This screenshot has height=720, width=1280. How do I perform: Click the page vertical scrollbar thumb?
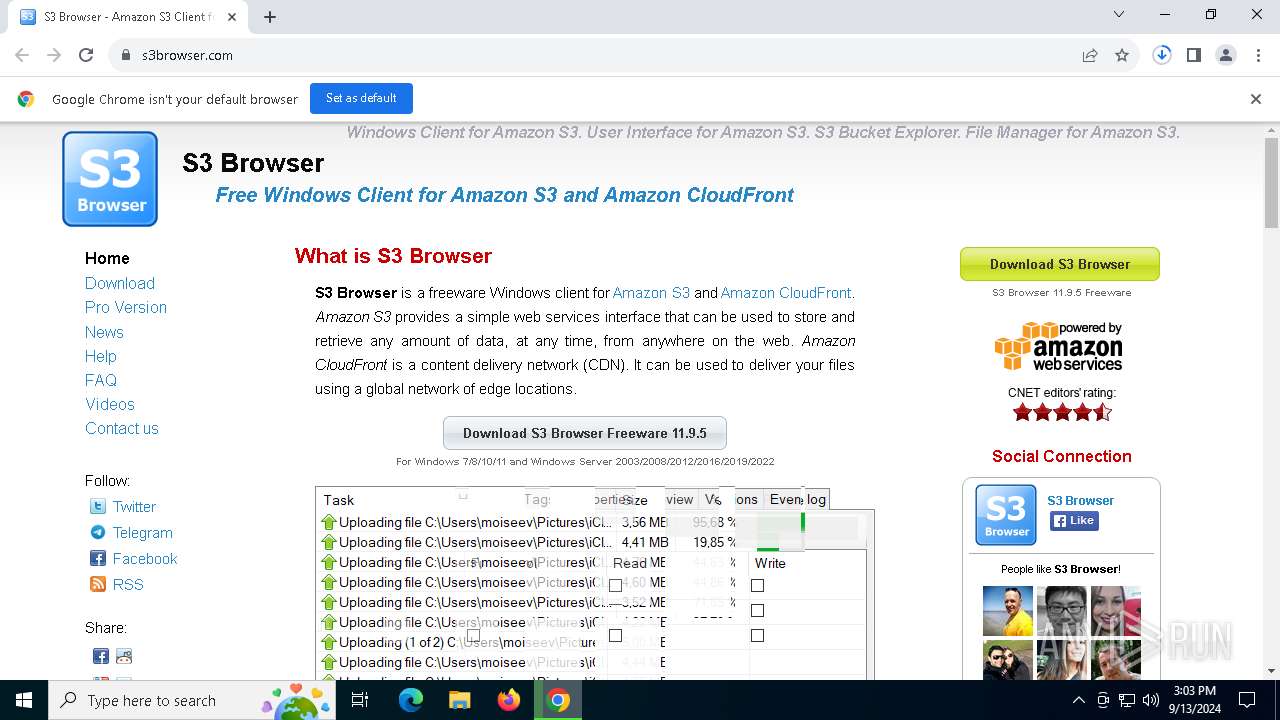point(1272,183)
